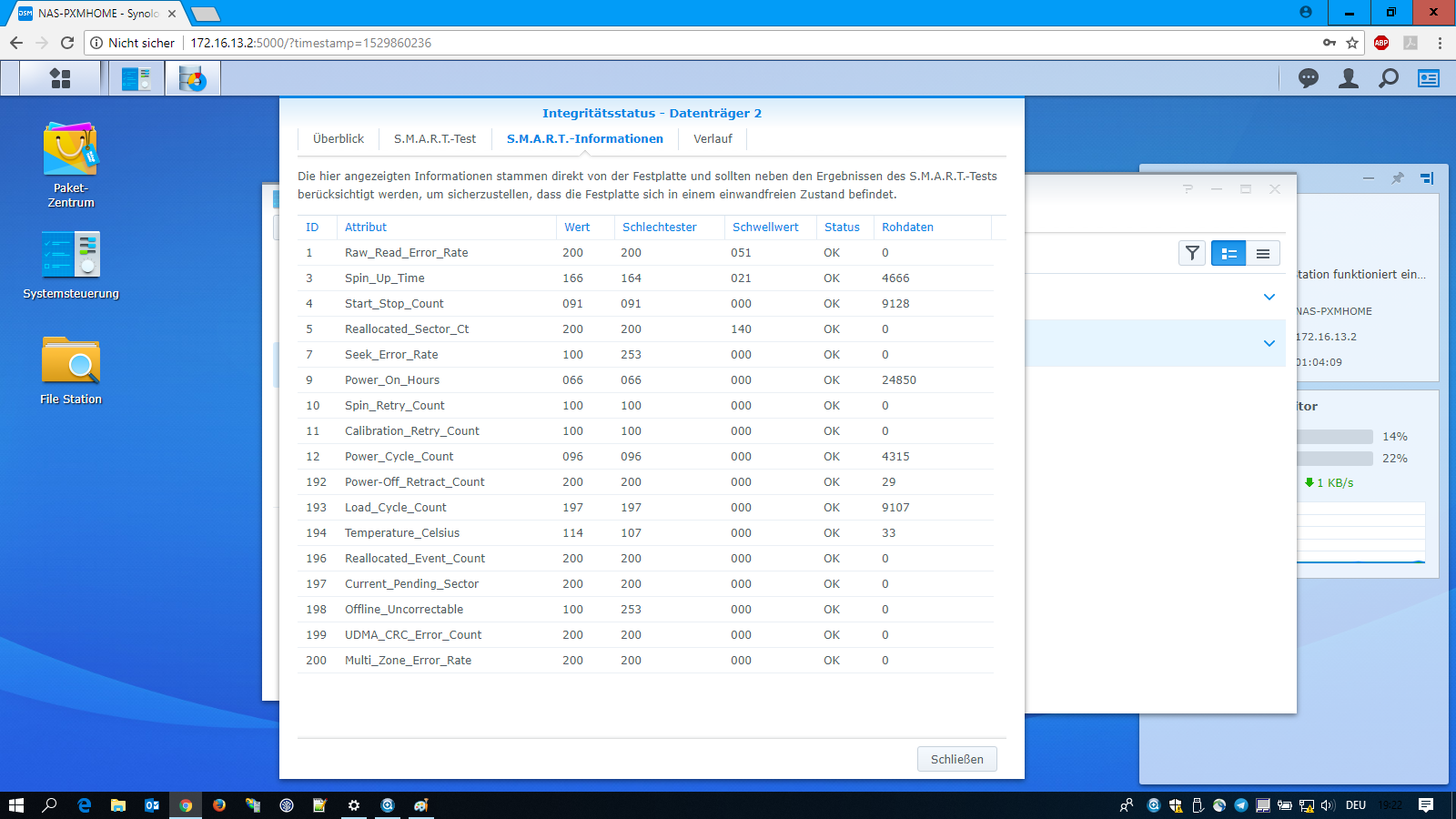Expand the second highlighted chevron entry
Screen dimensions: 1456x819
tap(1269, 343)
